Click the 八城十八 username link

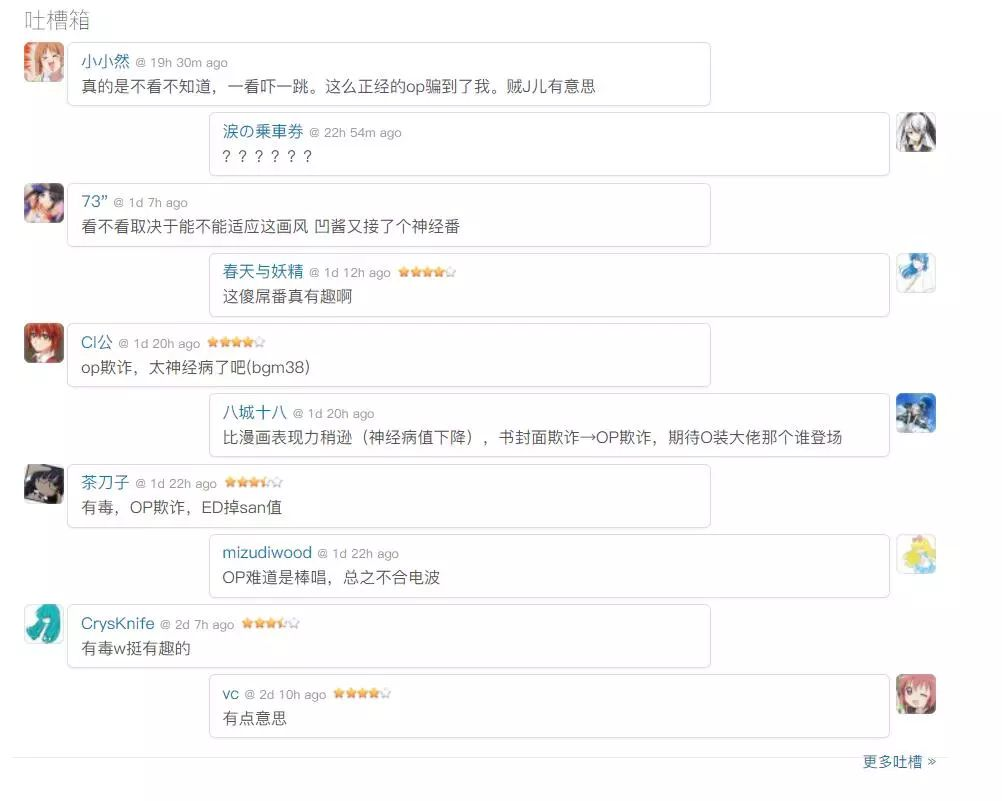point(254,413)
